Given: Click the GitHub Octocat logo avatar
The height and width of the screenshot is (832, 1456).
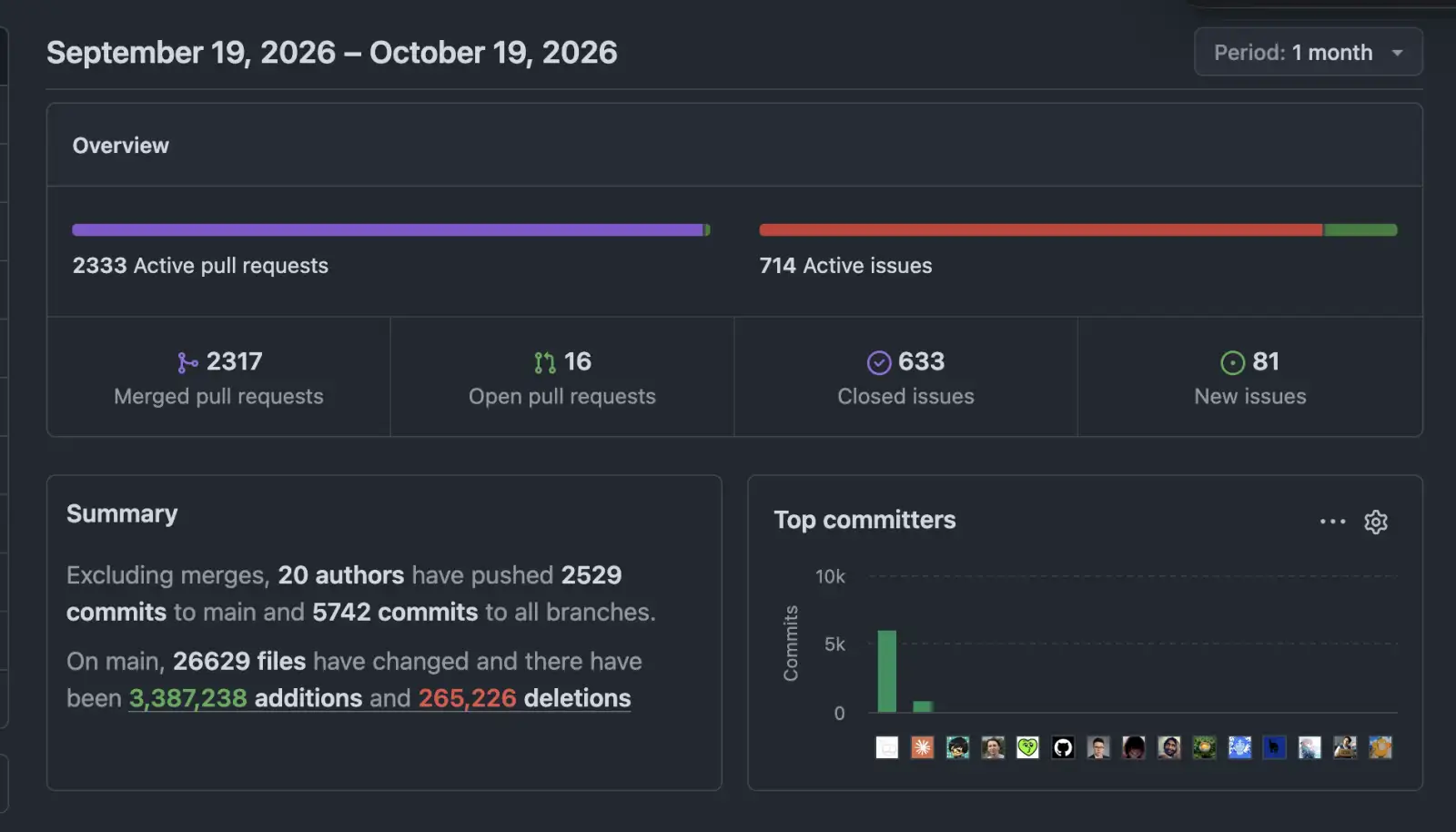Looking at the screenshot, I should point(1063,747).
